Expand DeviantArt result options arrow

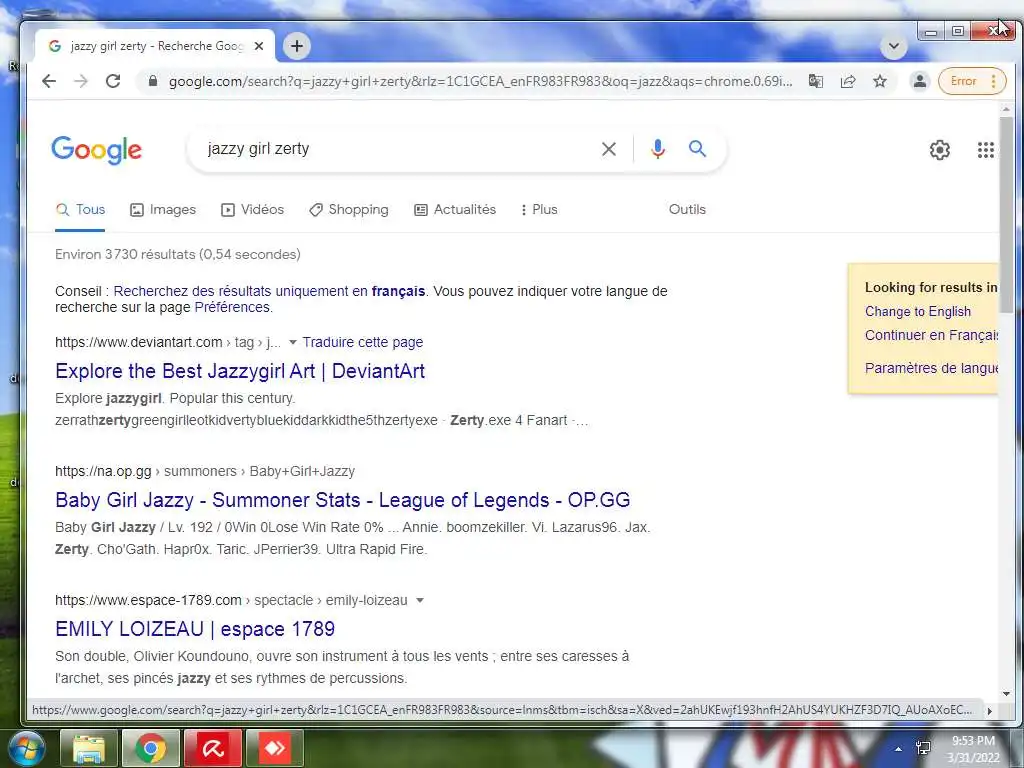(293, 342)
